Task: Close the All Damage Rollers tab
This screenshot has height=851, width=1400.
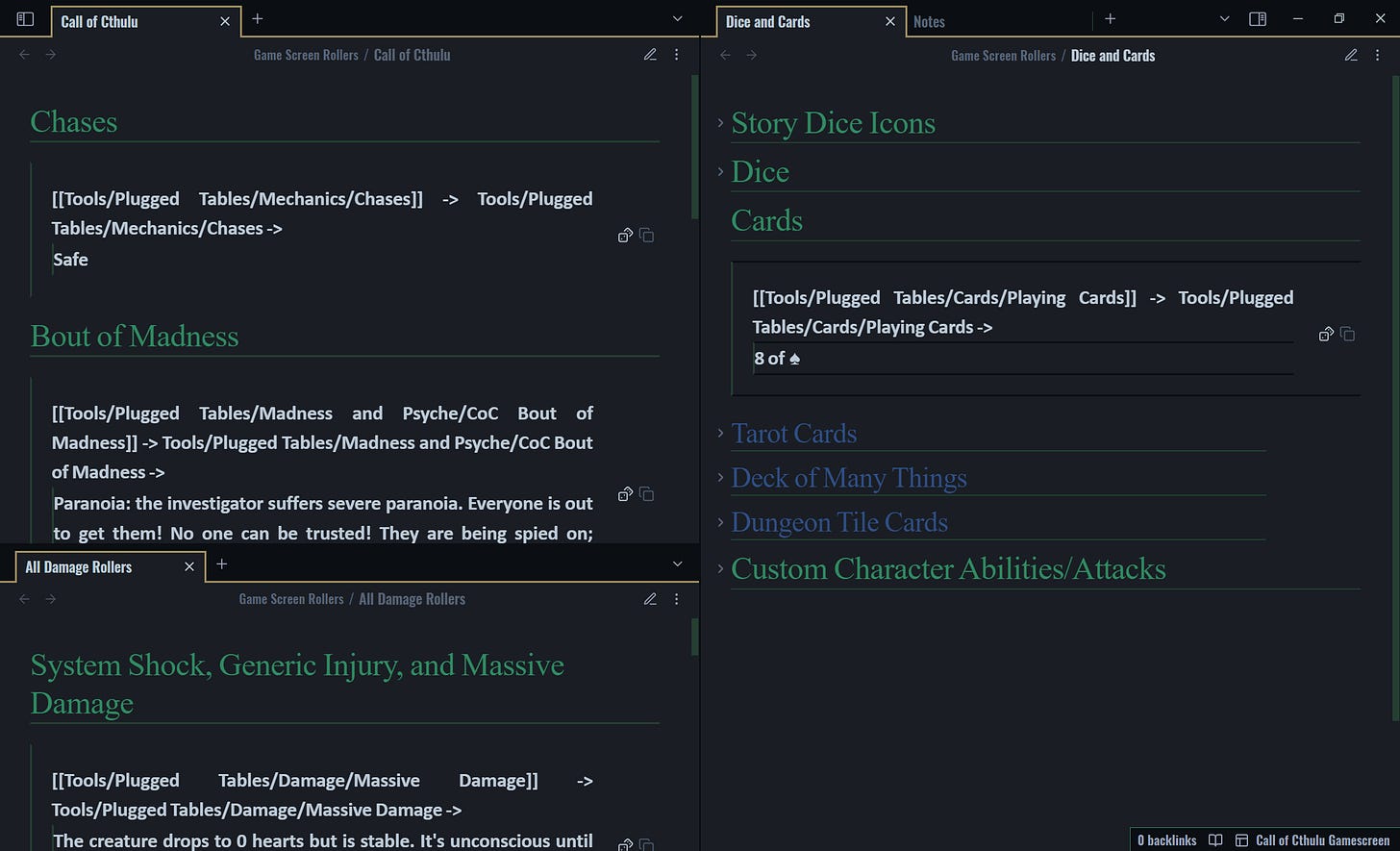Action: point(189,566)
